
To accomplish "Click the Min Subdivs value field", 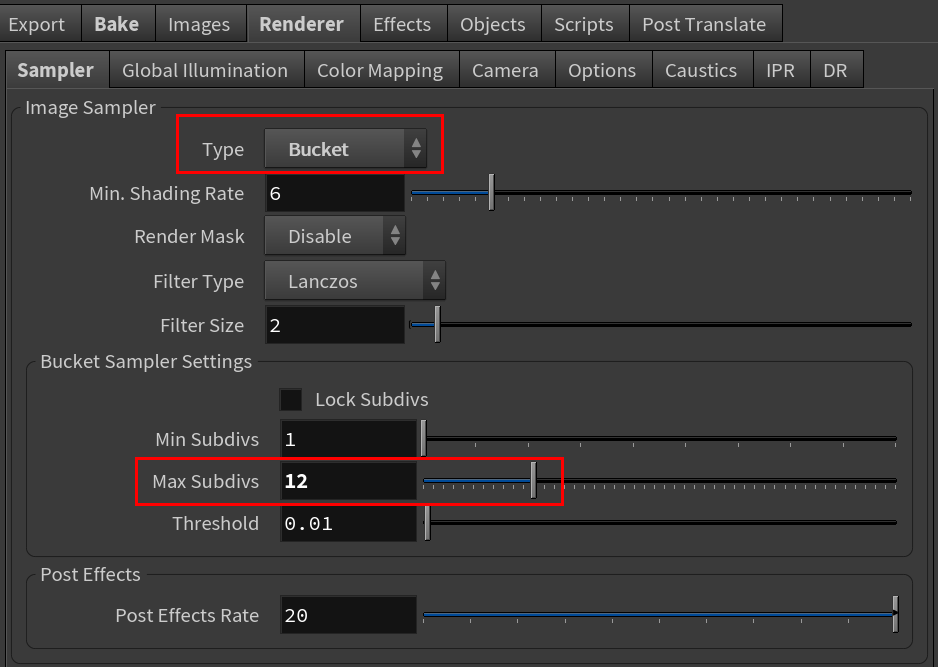I will point(349,439).
